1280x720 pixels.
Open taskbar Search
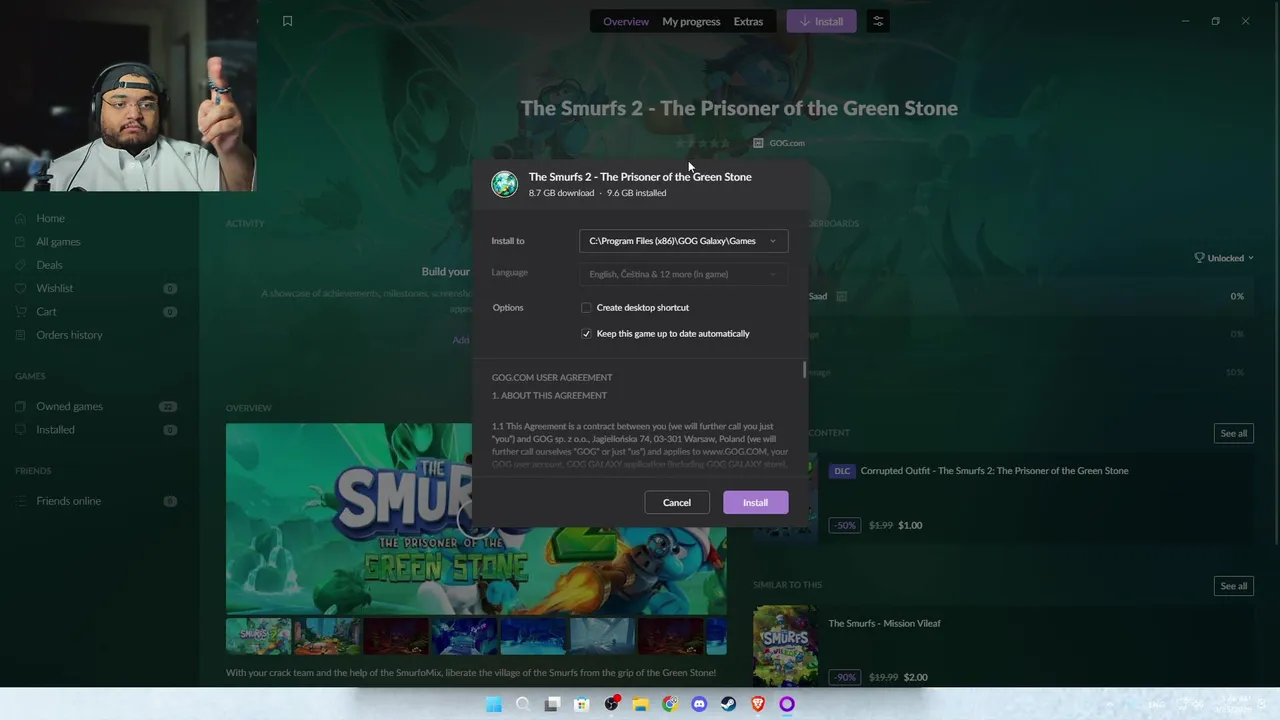point(523,704)
